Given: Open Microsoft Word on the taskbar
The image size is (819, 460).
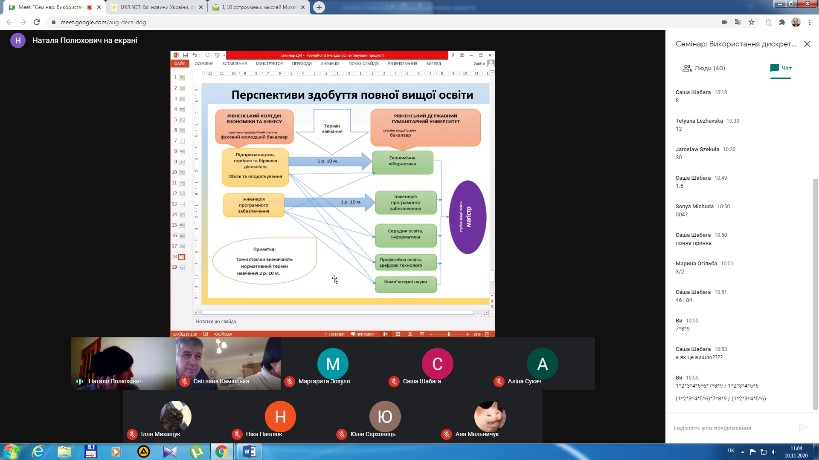Looking at the screenshot, I should 249,451.
